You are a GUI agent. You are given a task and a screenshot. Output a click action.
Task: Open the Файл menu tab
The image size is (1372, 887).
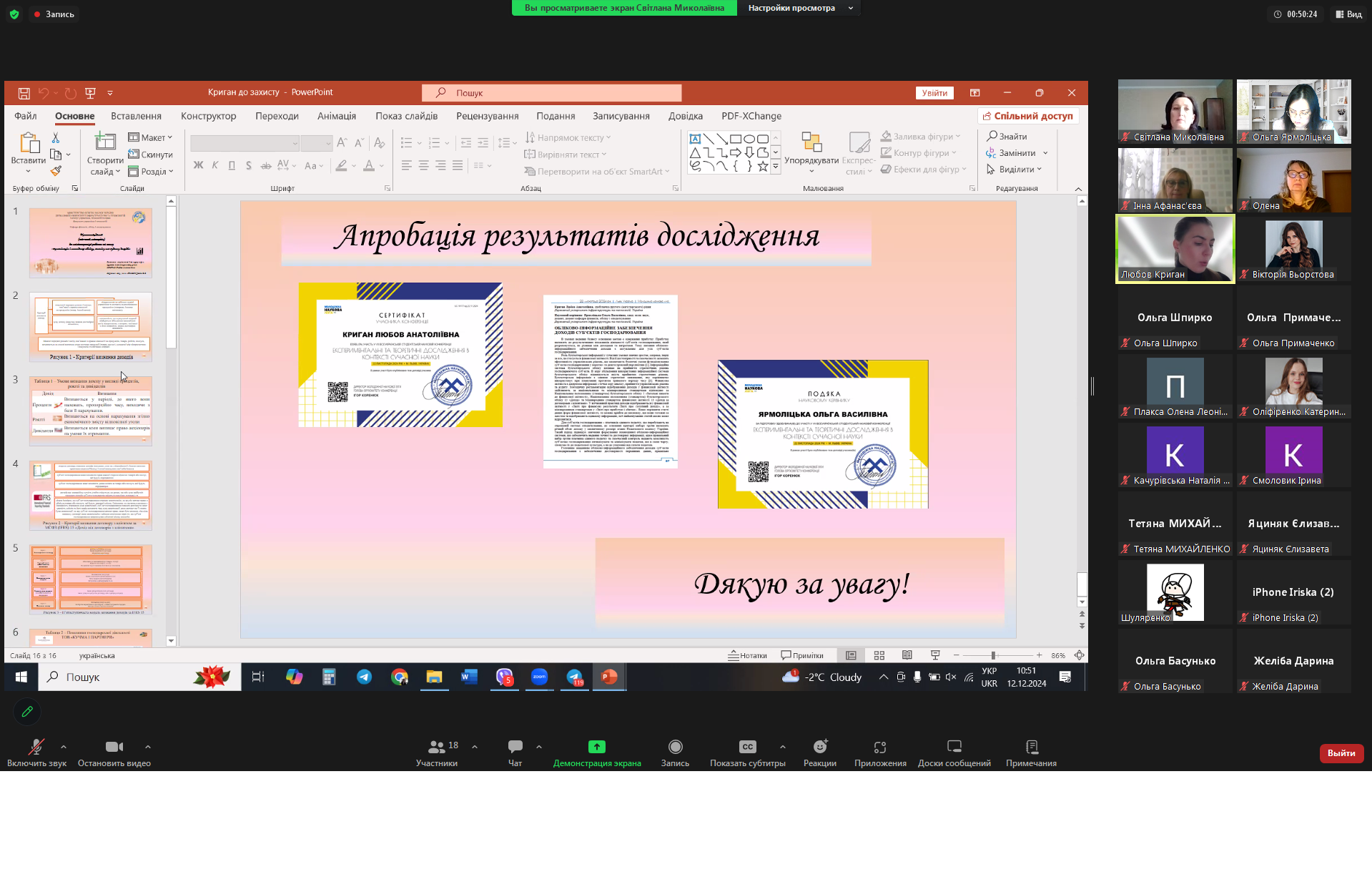pyautogui.click(x=25, y=116)
